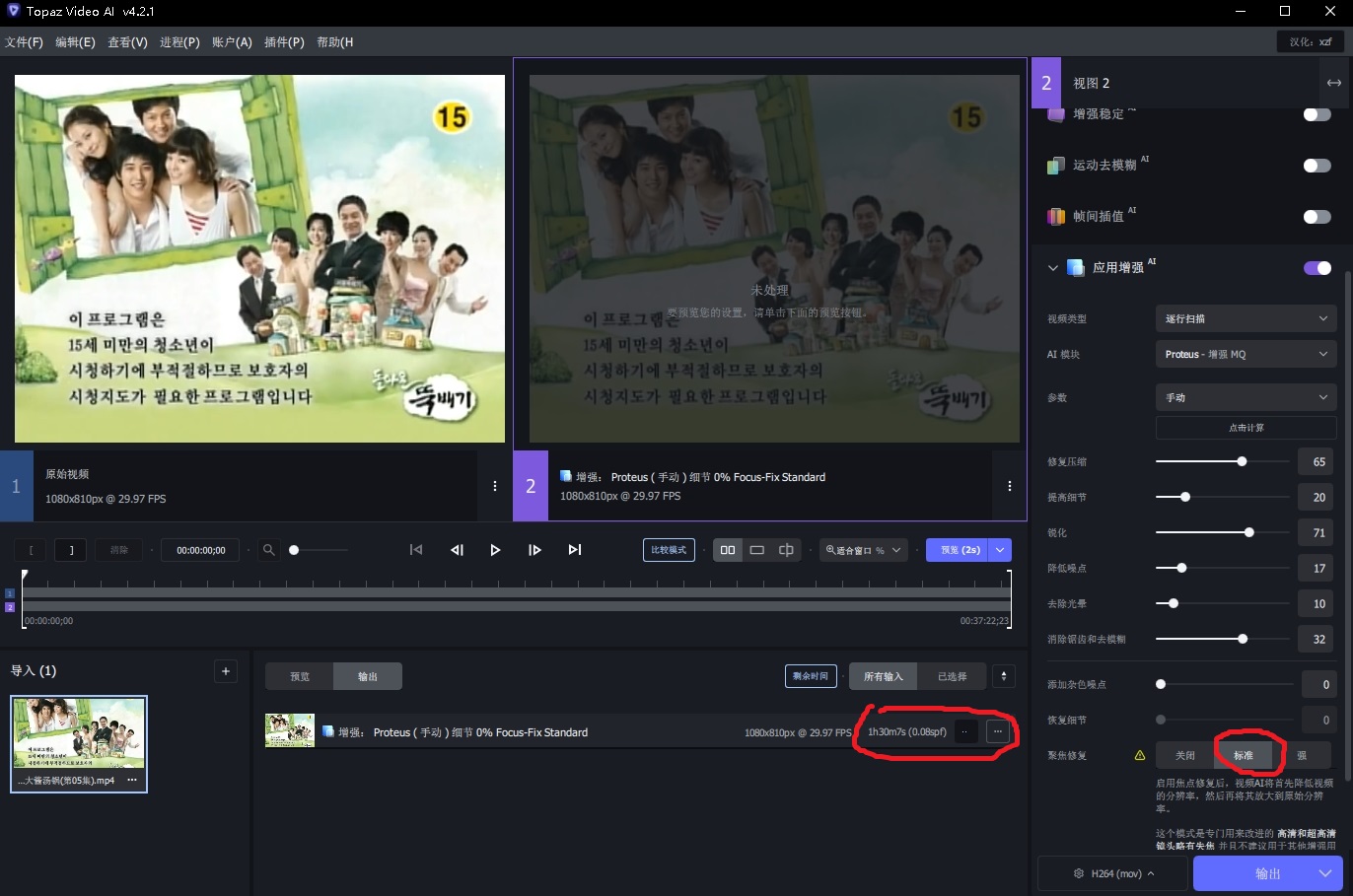Screen dimensions: 1353x896
Task: Open the H264 (mov) codec selector
Action: tap(1114, 873)
